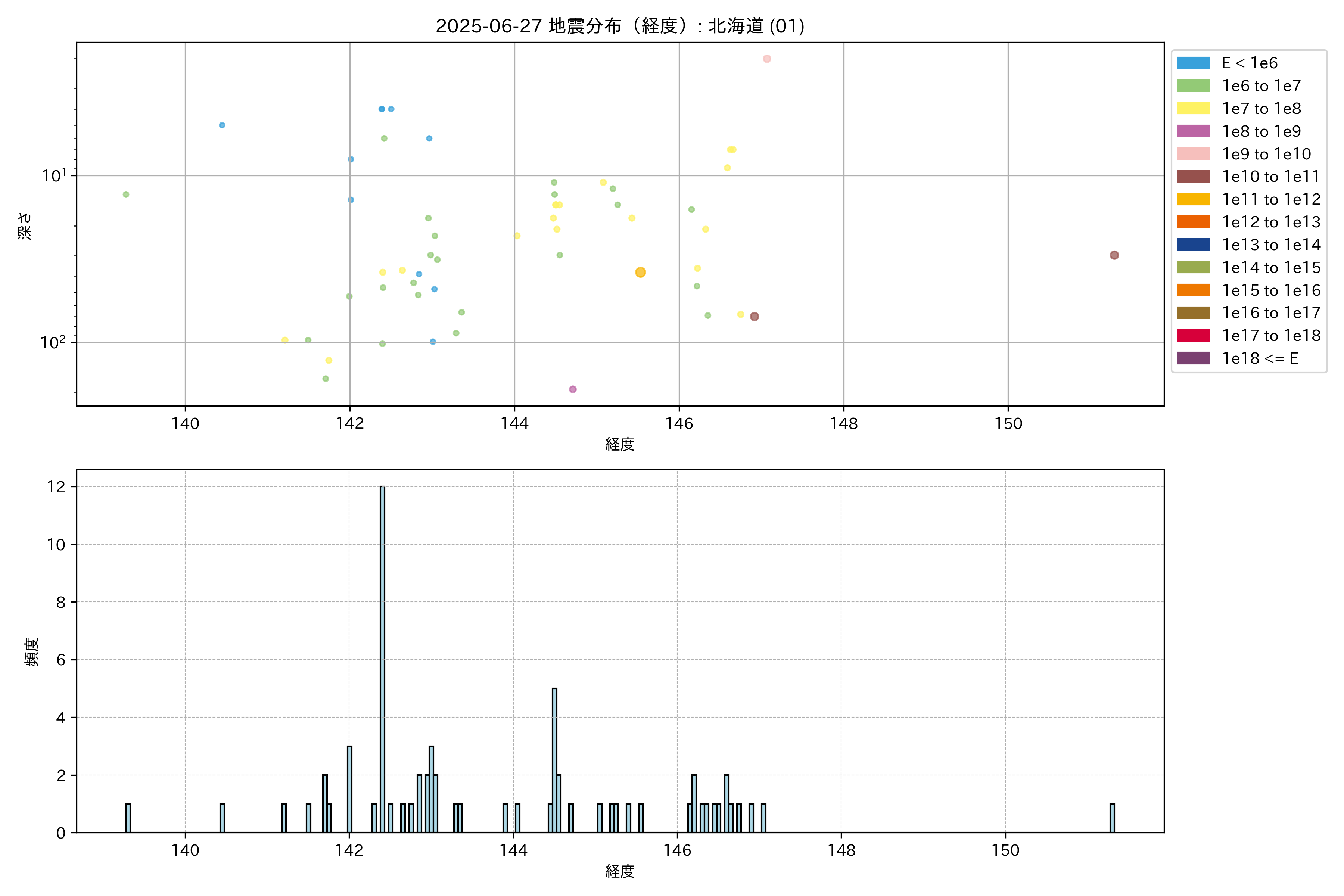Click the leftmost green scatter point near 139
This screenshot has width=1344, height=896.
[x=126, y=194]
